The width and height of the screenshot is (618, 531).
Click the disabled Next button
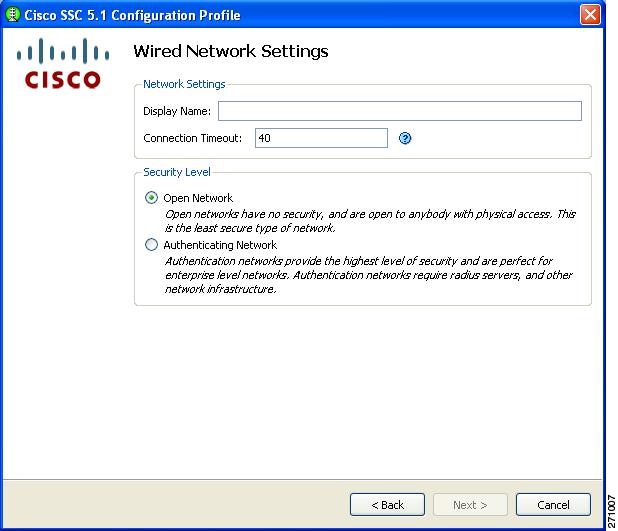point(470,505)
